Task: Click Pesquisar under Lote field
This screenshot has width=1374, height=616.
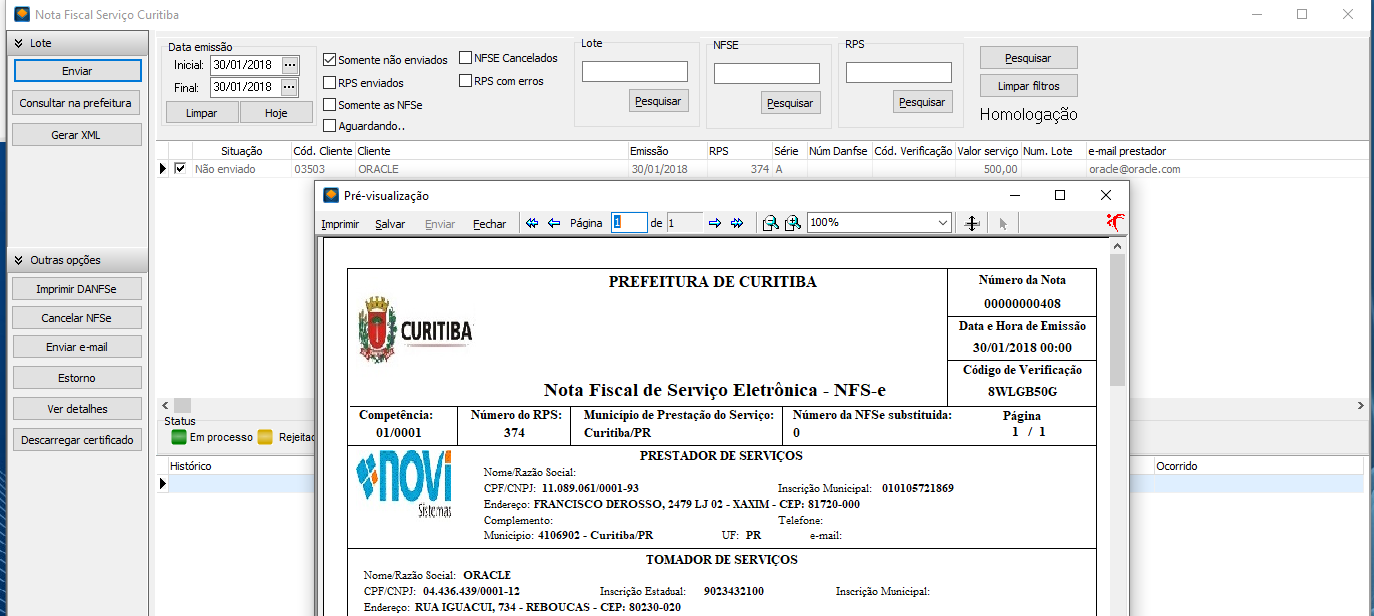Action: (658, 101)
